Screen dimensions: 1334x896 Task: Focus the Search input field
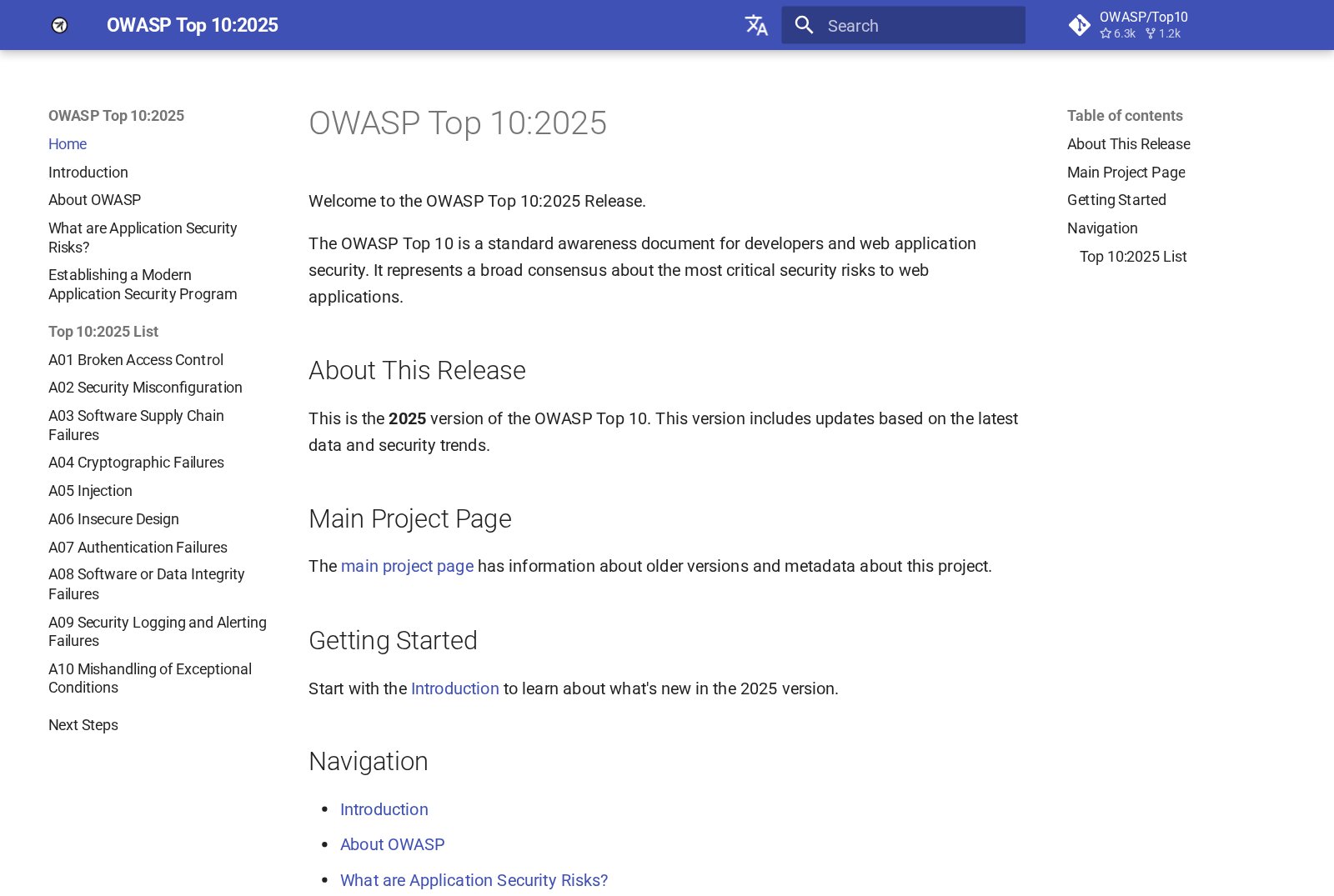(x=903, y=25)
